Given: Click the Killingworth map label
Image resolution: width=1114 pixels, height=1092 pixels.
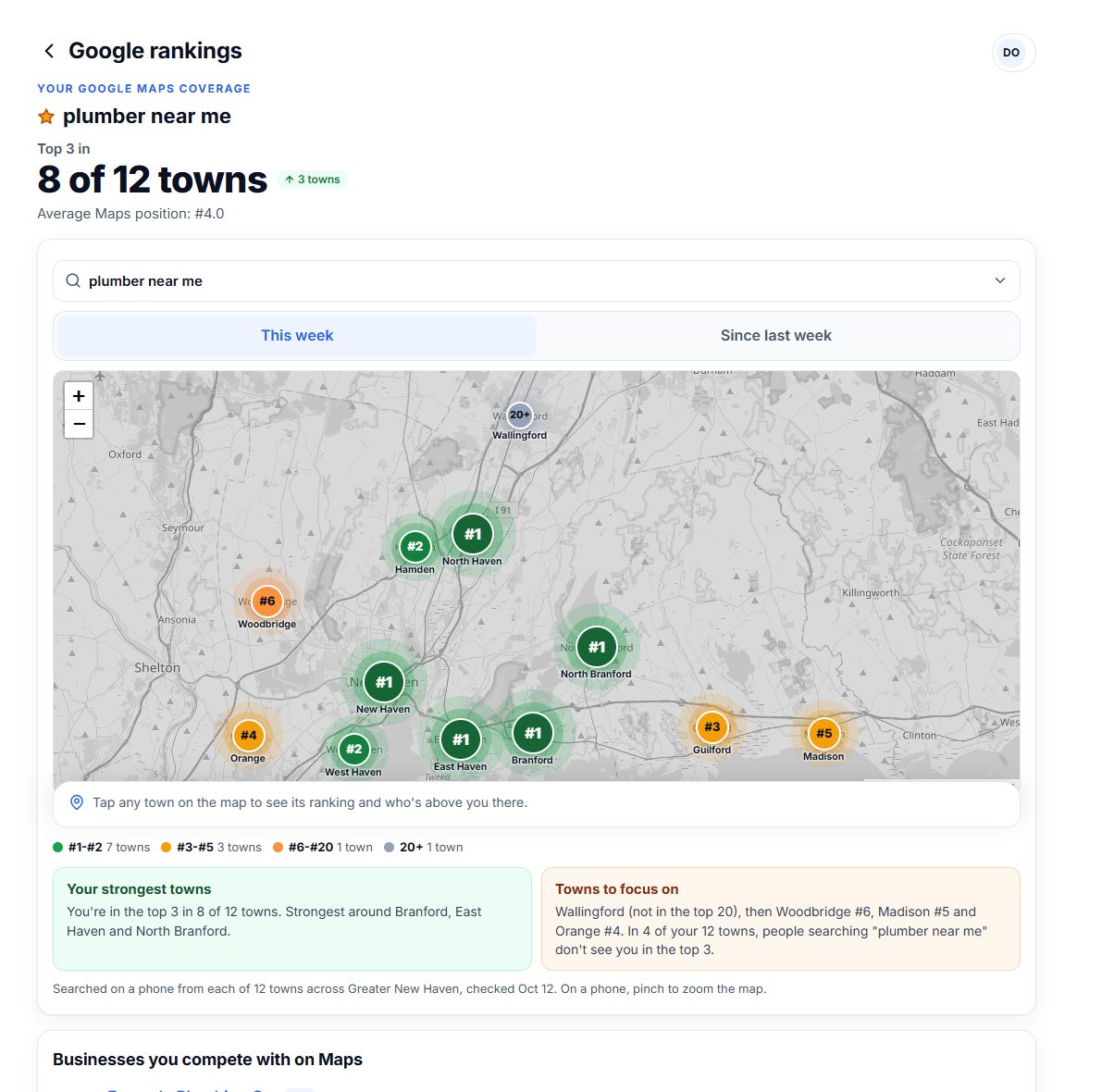Looking at the screenshot, I should click(x=871, y=592).
